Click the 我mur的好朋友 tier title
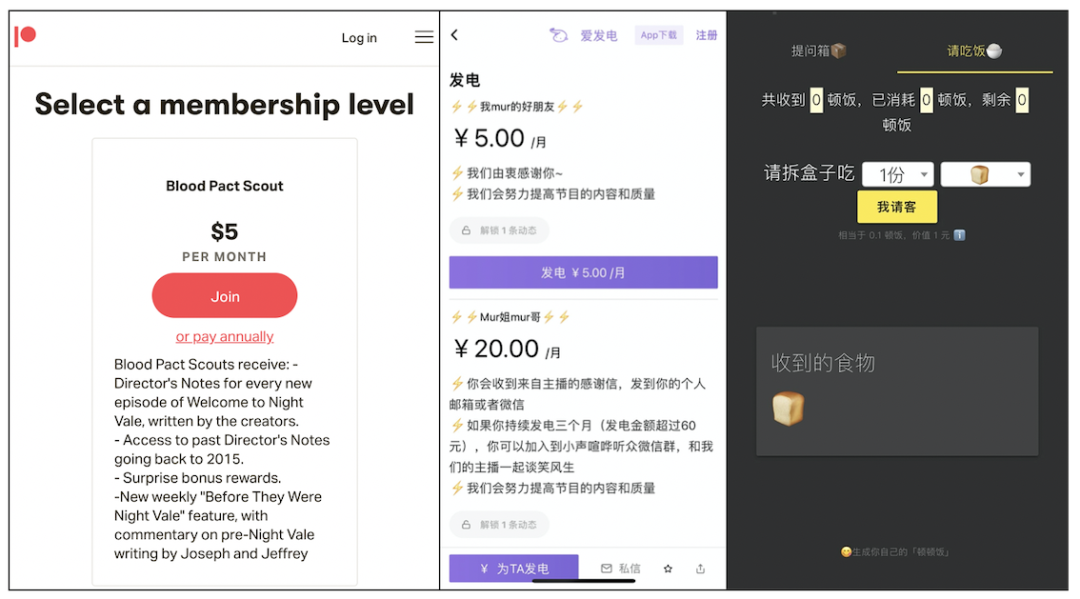 click(x=517, y=107)
